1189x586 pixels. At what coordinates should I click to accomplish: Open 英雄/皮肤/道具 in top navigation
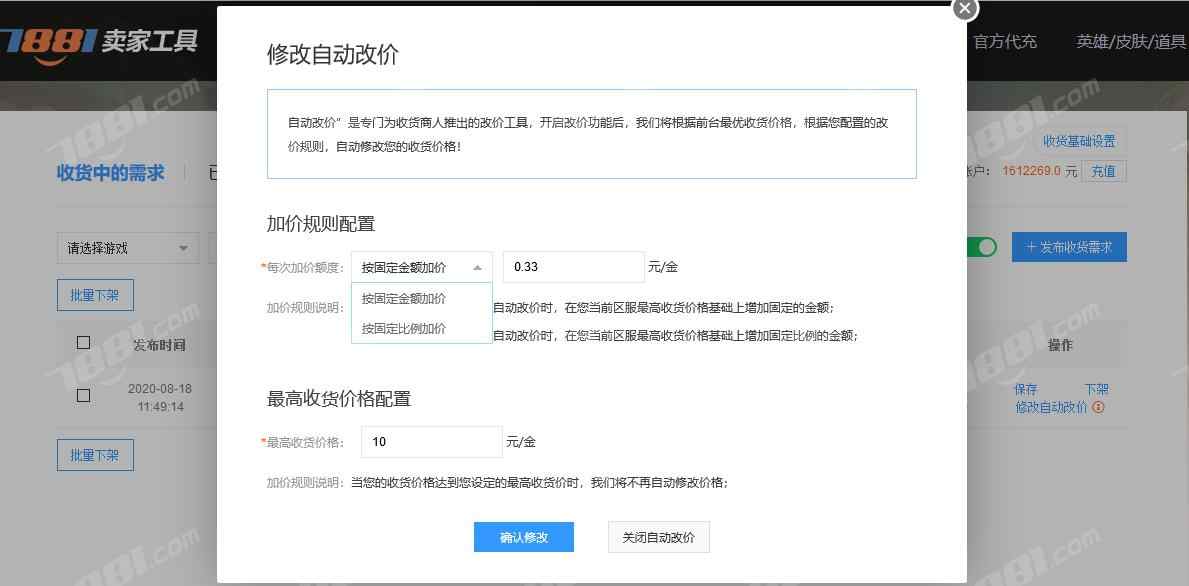tap(1131, 42)
